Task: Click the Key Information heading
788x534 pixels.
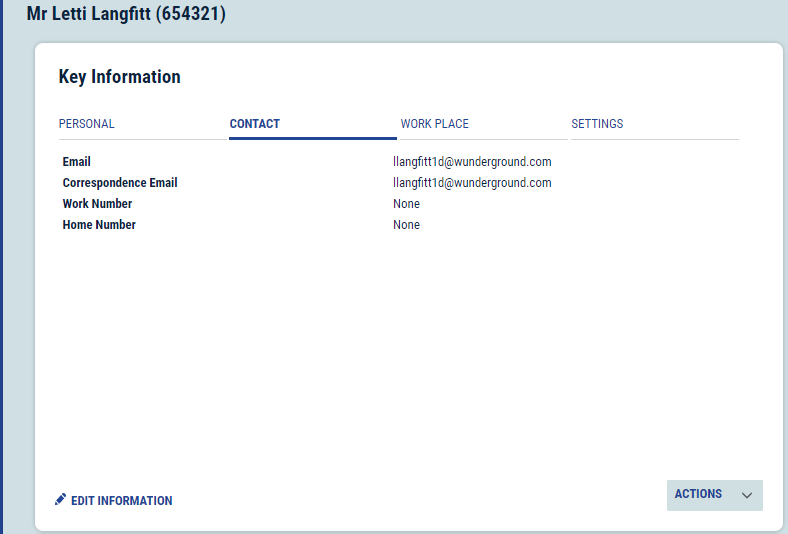Action: pyautogui.click(x=120, y=77)
